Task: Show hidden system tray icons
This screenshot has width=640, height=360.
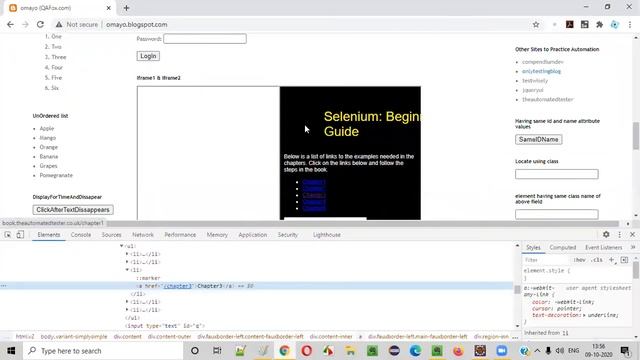Action: pyautogui.click(x=537, y=351)
